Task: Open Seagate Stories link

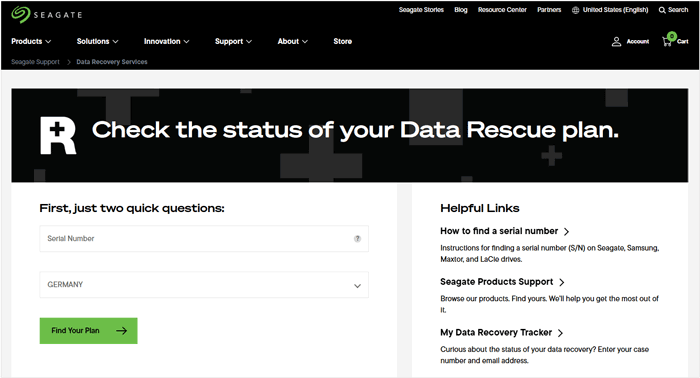Action: pos(421,10)
